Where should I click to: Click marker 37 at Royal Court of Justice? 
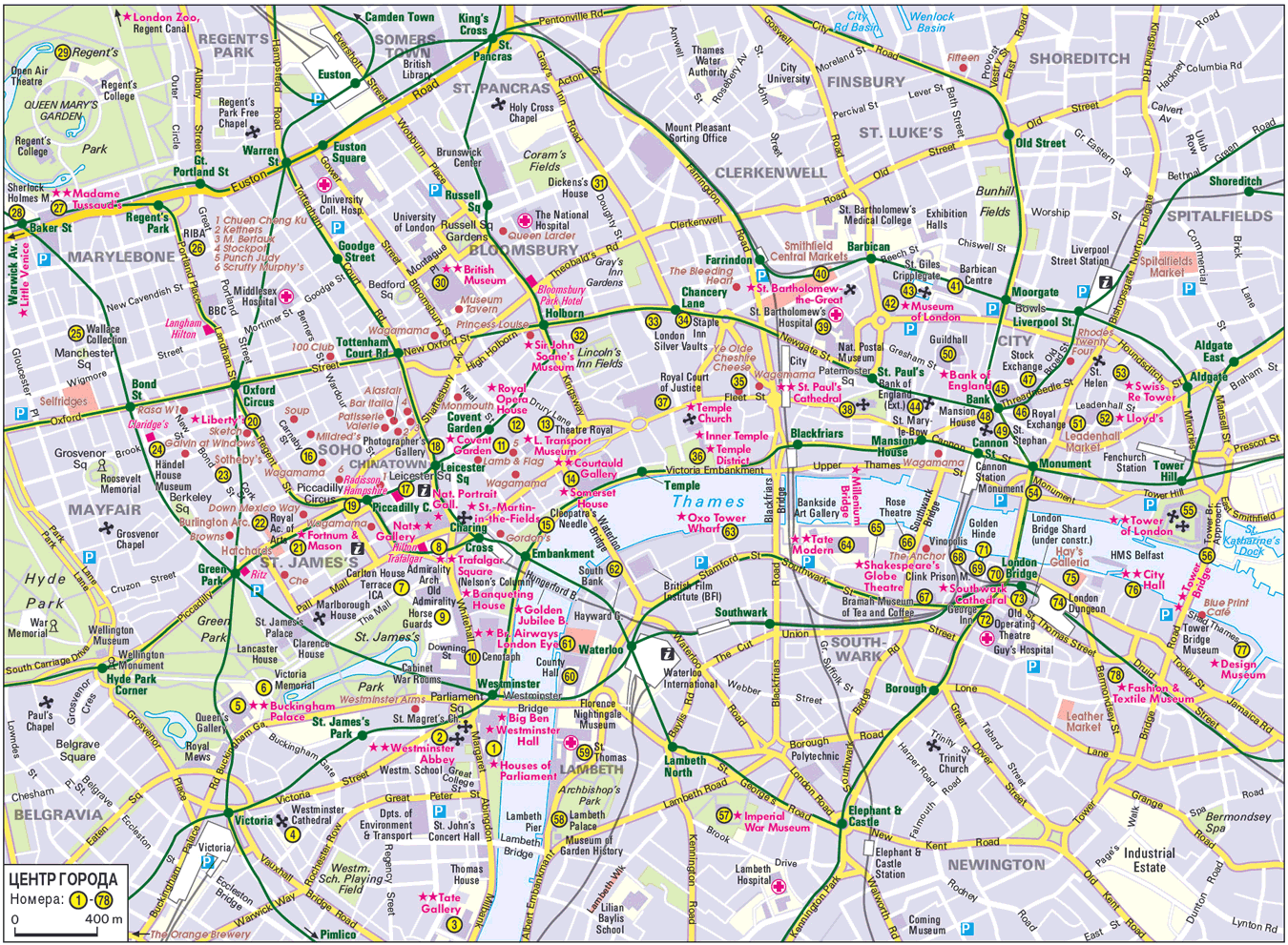coord(663,401)
